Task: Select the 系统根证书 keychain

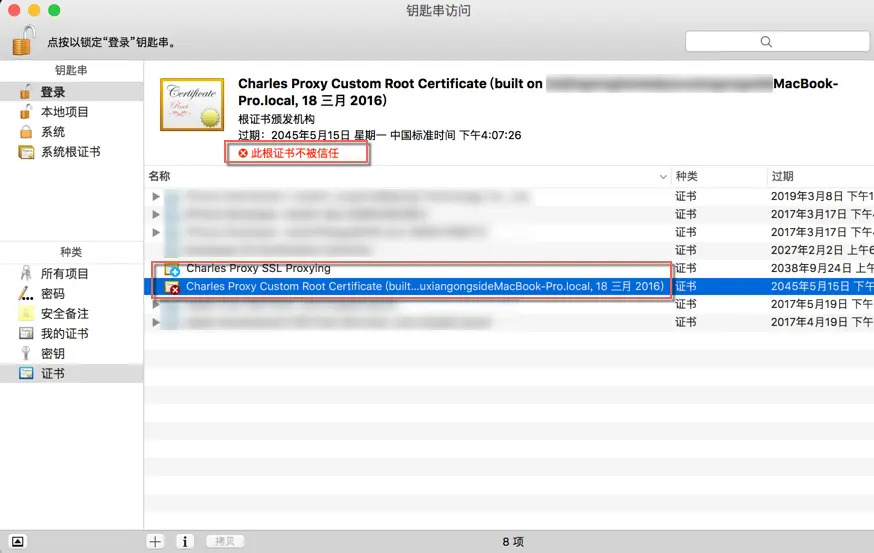Action: click(71, 152)
